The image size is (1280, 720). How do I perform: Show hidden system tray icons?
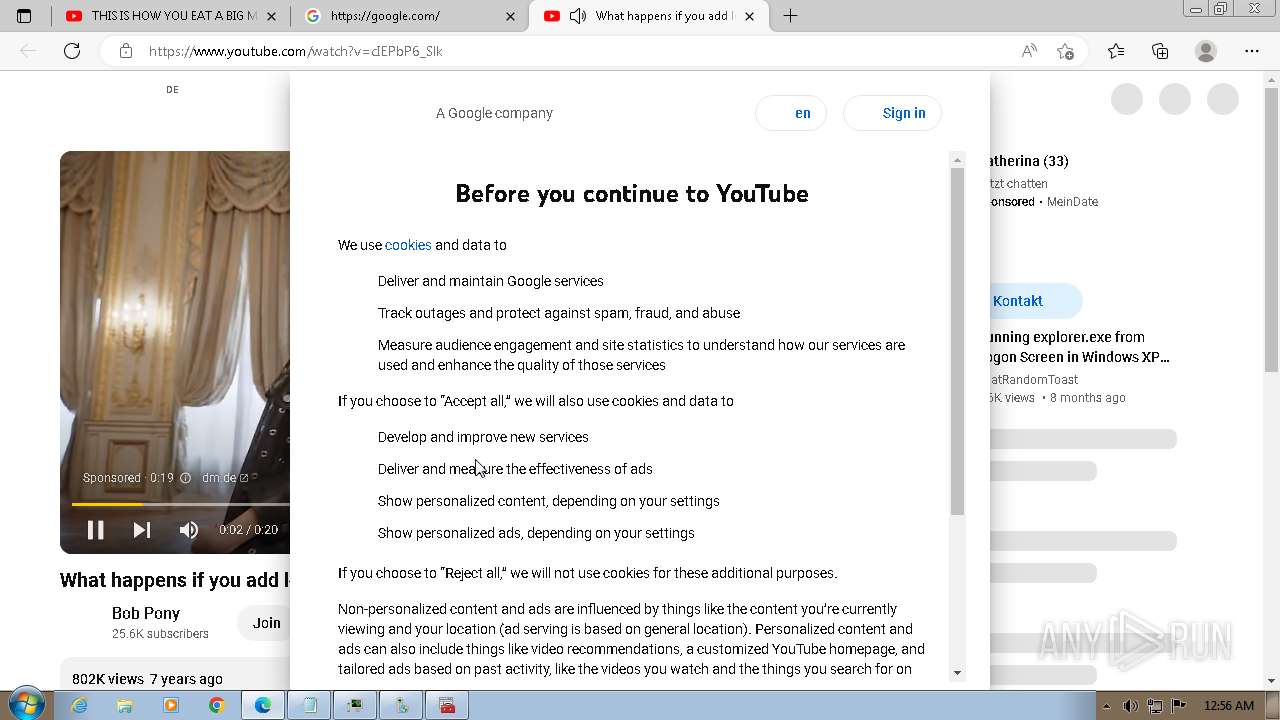point(1107,706)
